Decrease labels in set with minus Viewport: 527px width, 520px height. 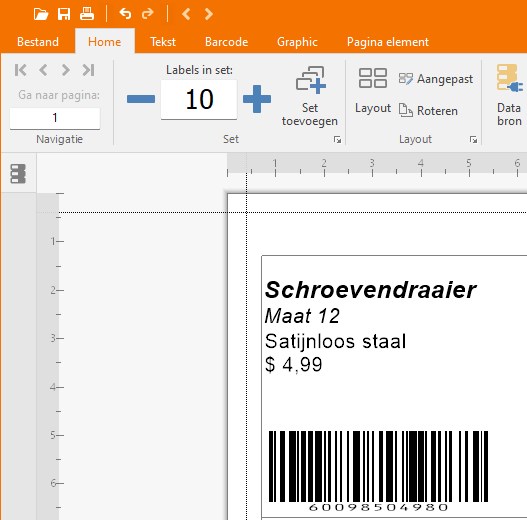pos(141,99)
